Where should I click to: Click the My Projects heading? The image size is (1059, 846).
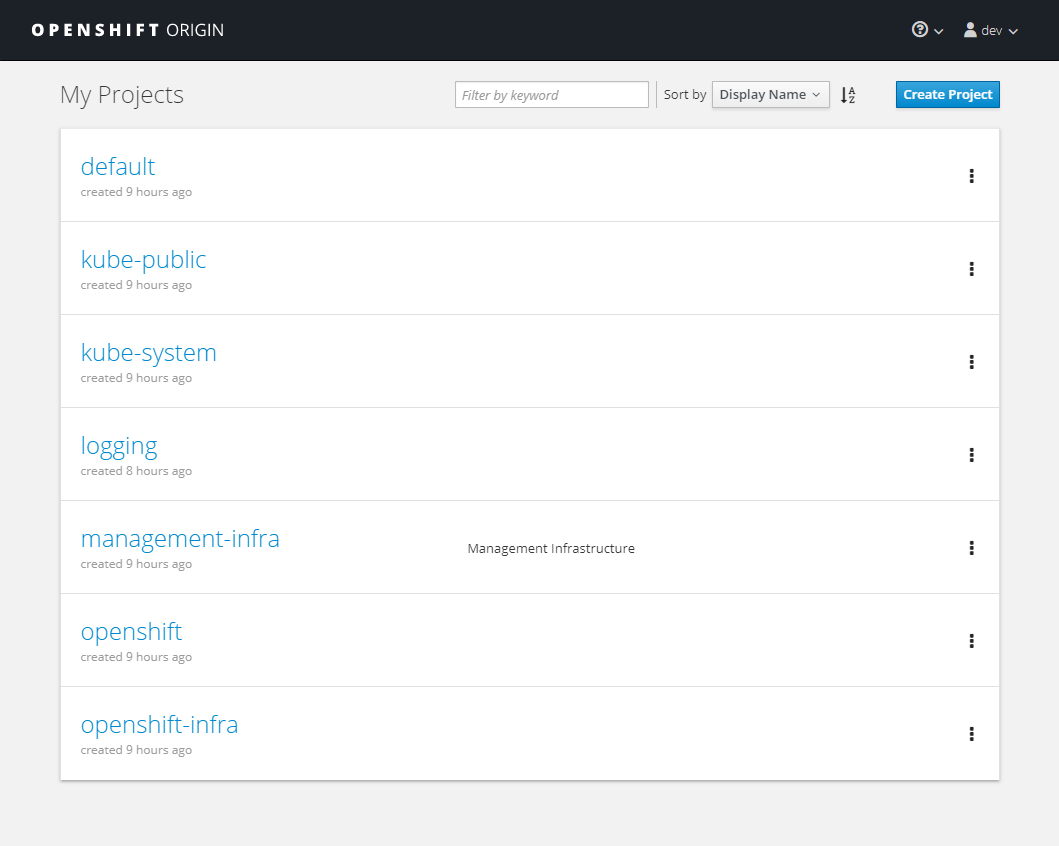122,95
